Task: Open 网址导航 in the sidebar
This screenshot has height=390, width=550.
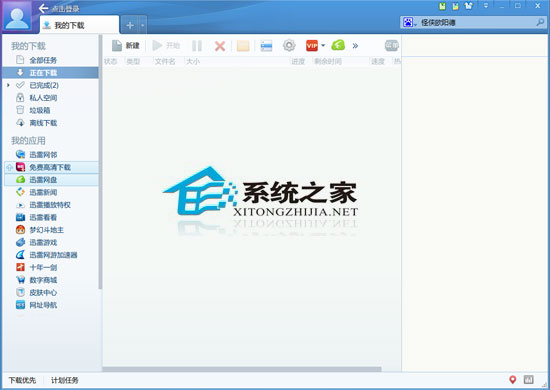Action: click(x=43, y=305)
